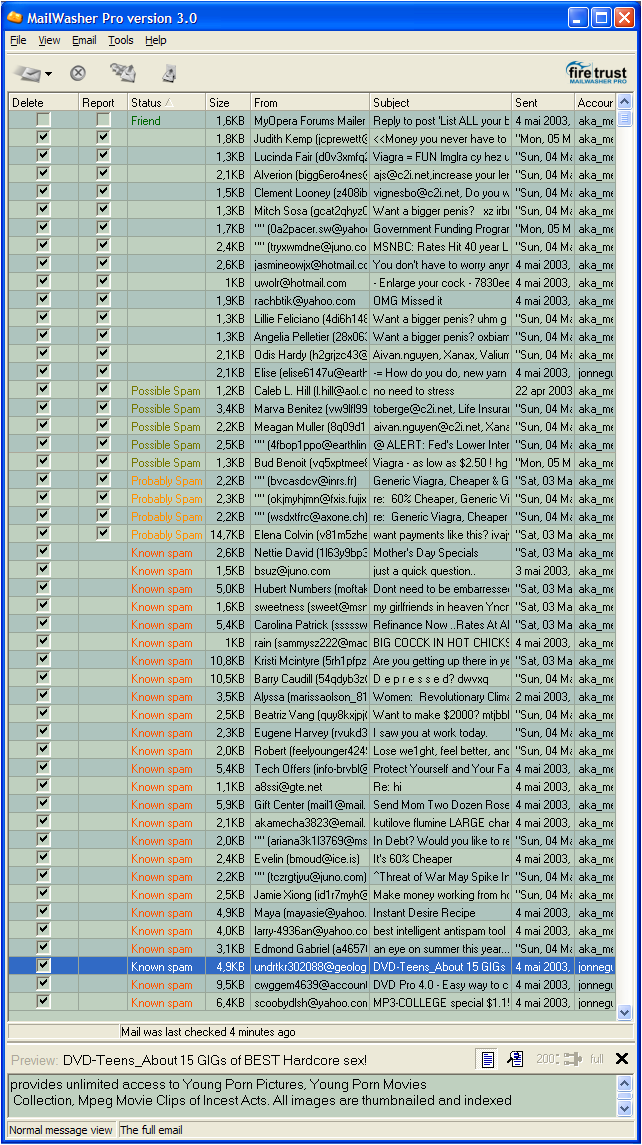Click the Check Mail envelope icon

(x=28, y=73)
